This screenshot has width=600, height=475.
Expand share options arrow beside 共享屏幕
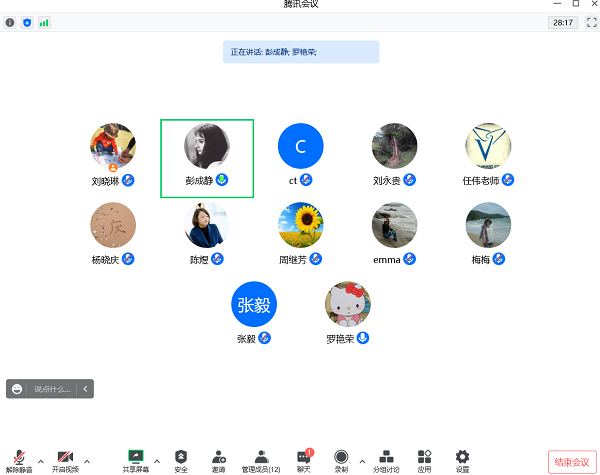pyautogui.click(x=157, y=461)
